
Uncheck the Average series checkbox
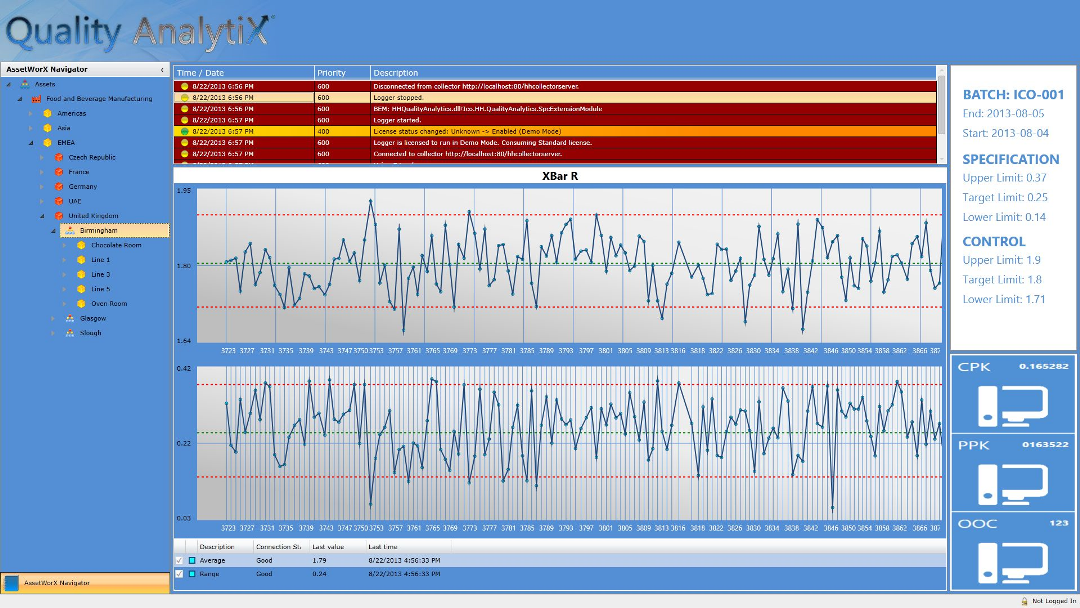click(x=179, y=561)
